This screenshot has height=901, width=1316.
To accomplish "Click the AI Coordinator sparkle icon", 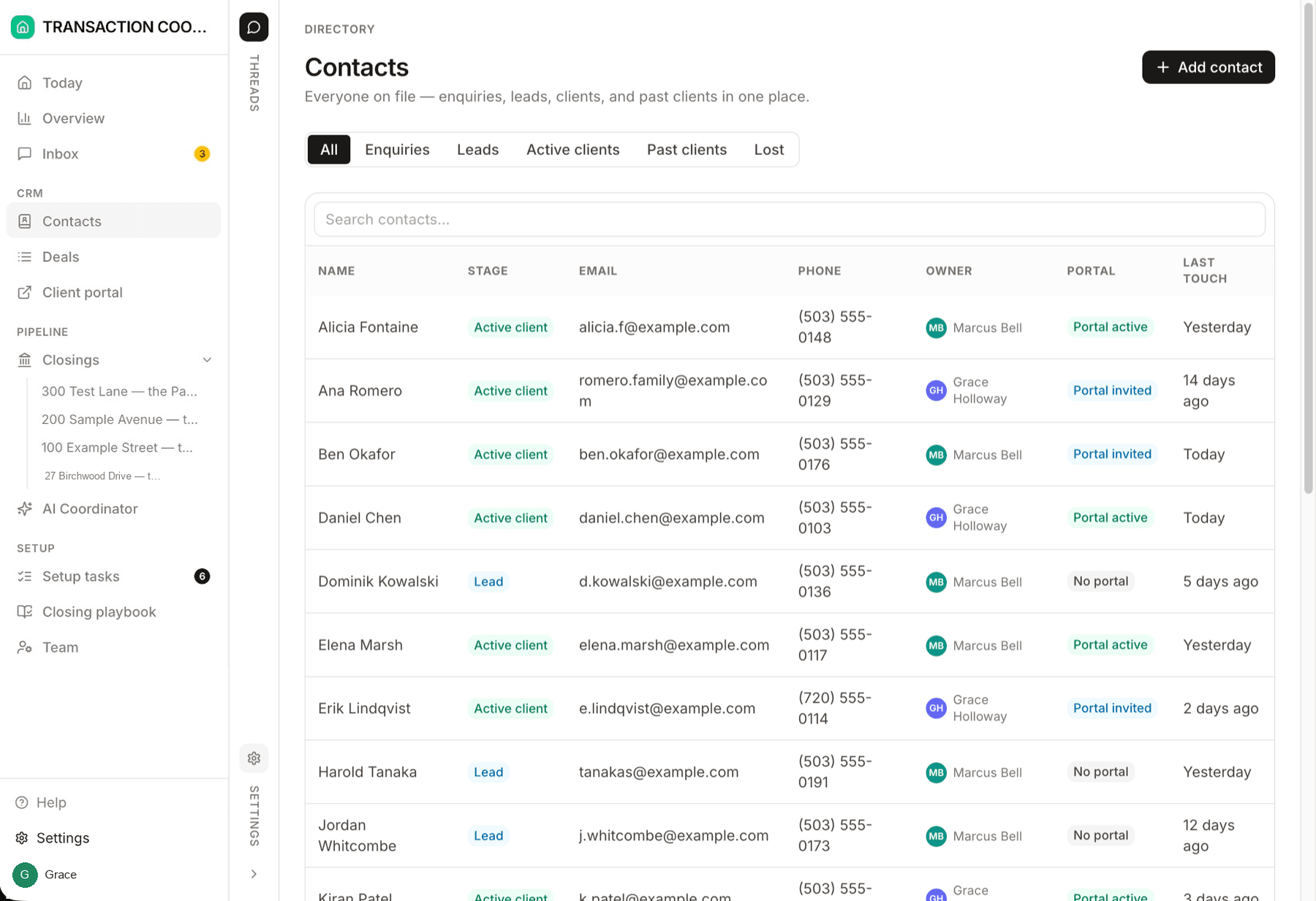I will point(25,509).
